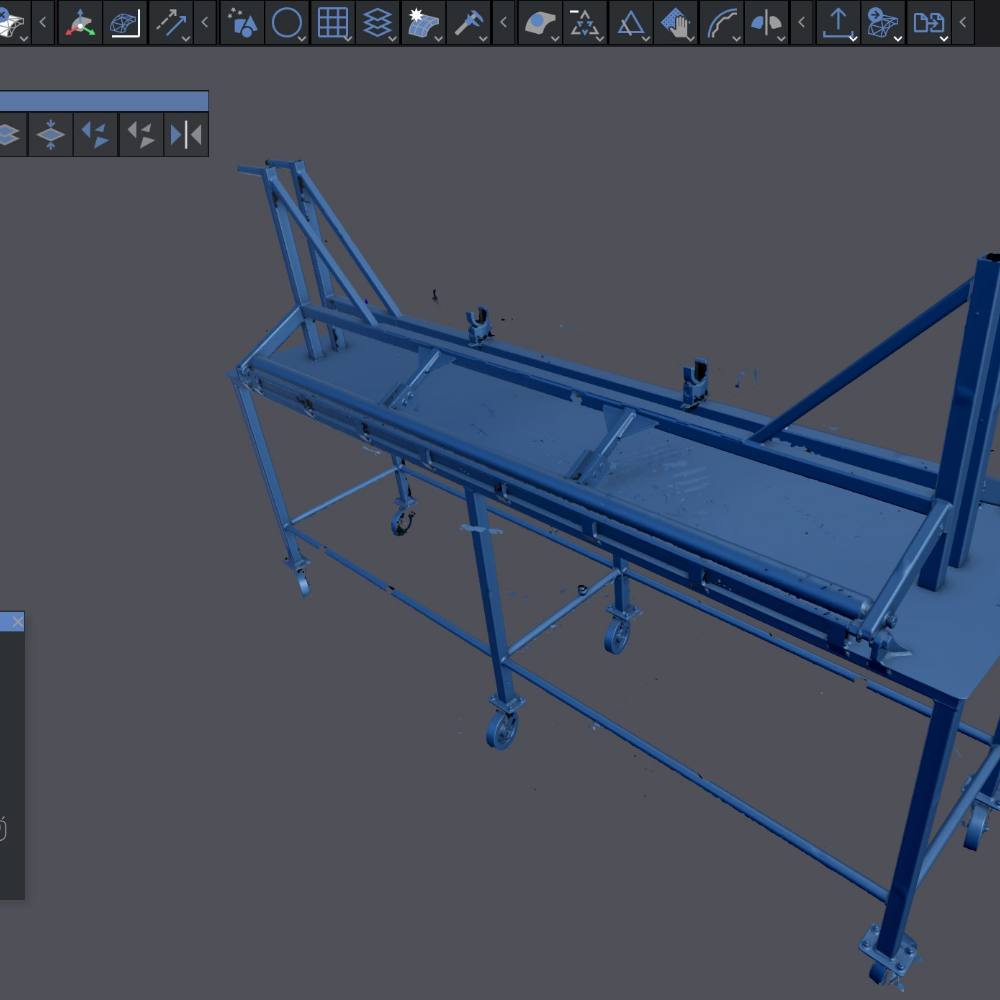Select the dashed and solid arrows tool
The height and width of the screenshot is (1000, 1000).
tap(170, 23)
